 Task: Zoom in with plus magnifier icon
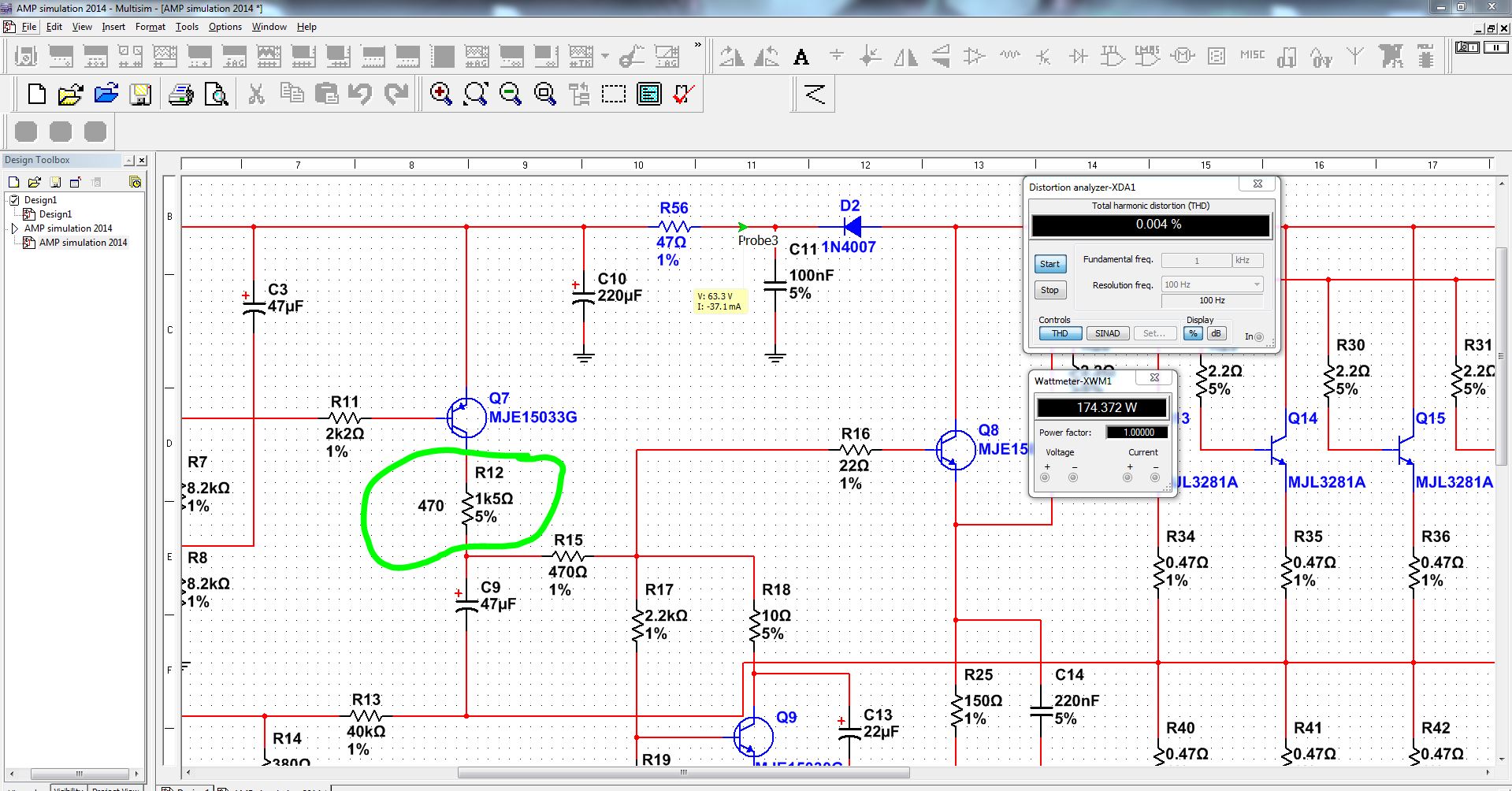click(440, 95)
